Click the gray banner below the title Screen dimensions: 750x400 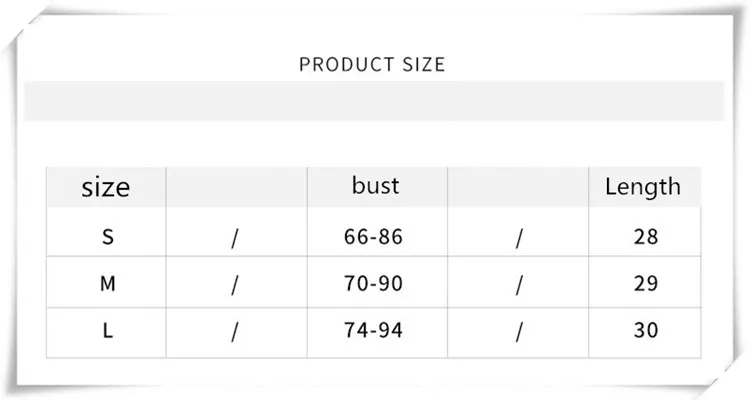click(374, 101)
